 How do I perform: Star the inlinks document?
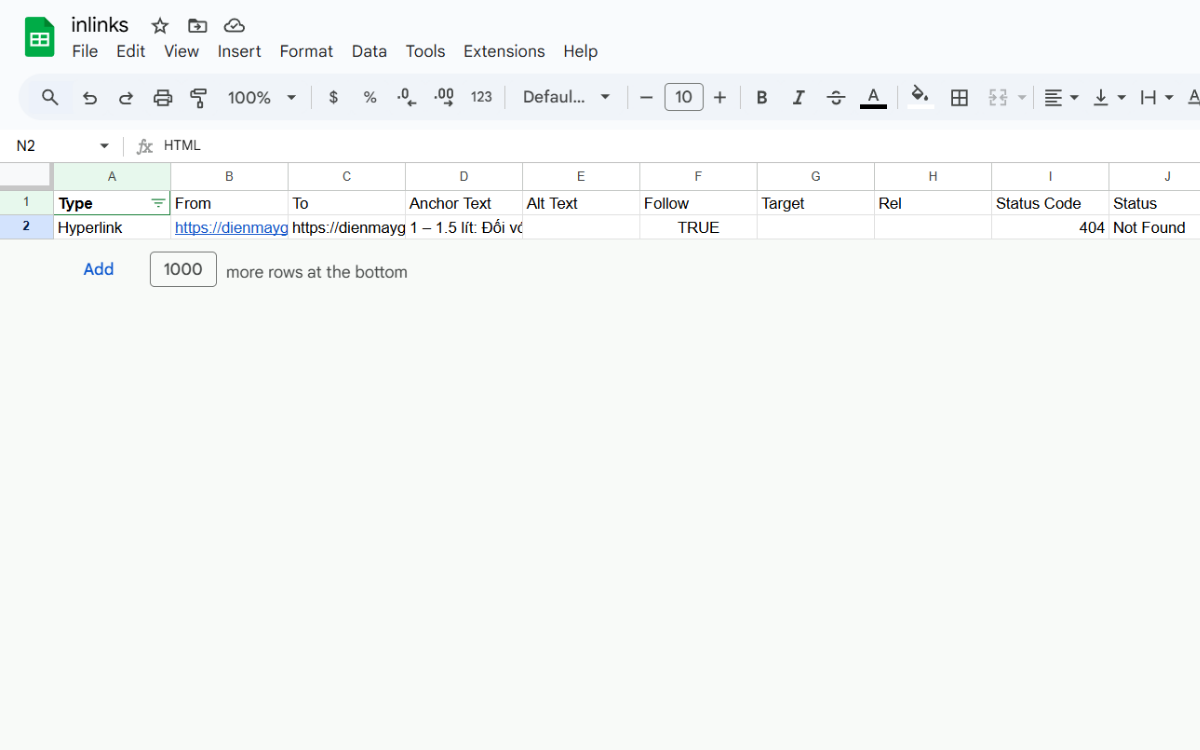[160, 26]
